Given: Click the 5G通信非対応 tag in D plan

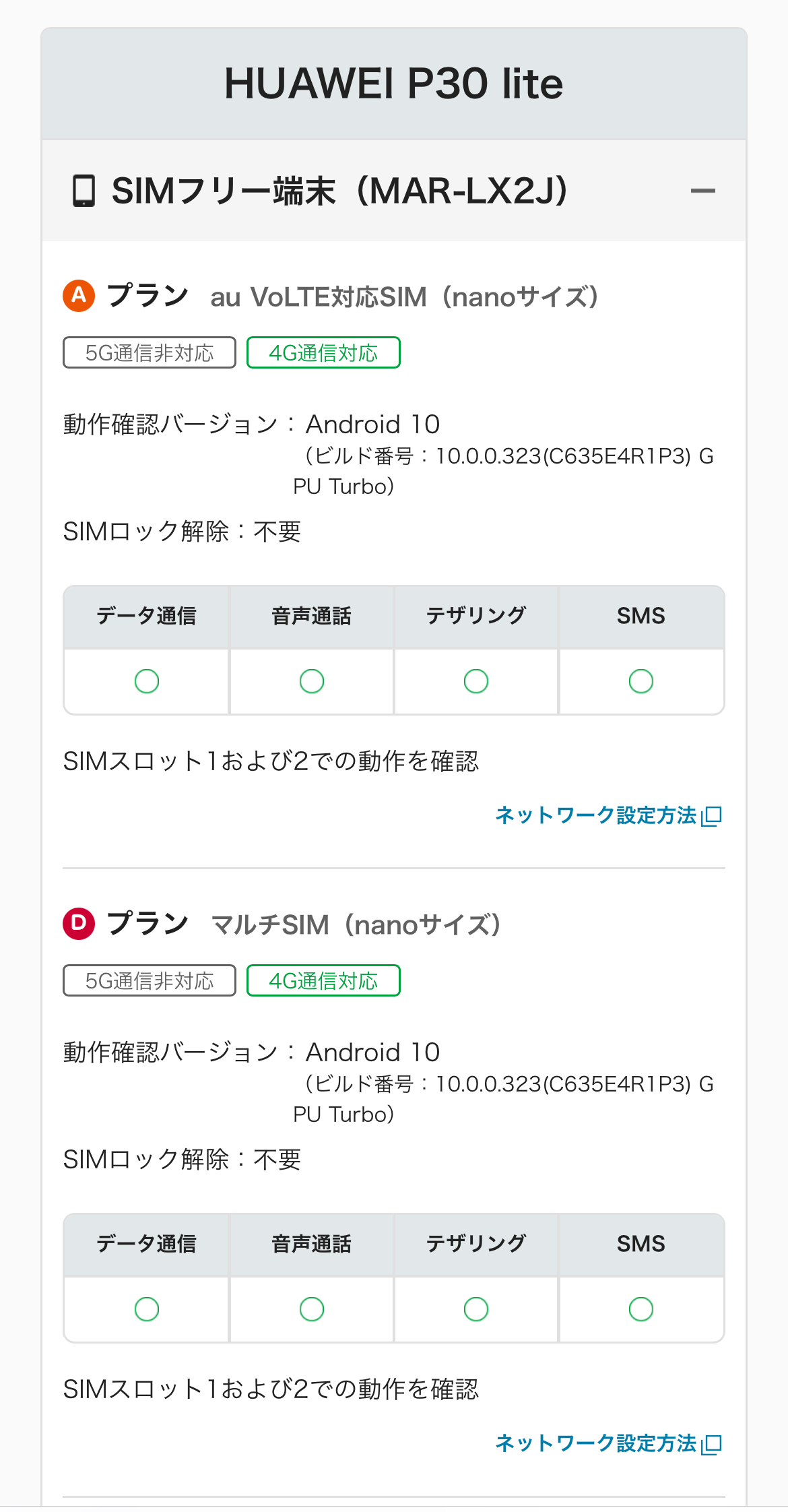Looking at the screenshot, I should [x=150, y=980].
